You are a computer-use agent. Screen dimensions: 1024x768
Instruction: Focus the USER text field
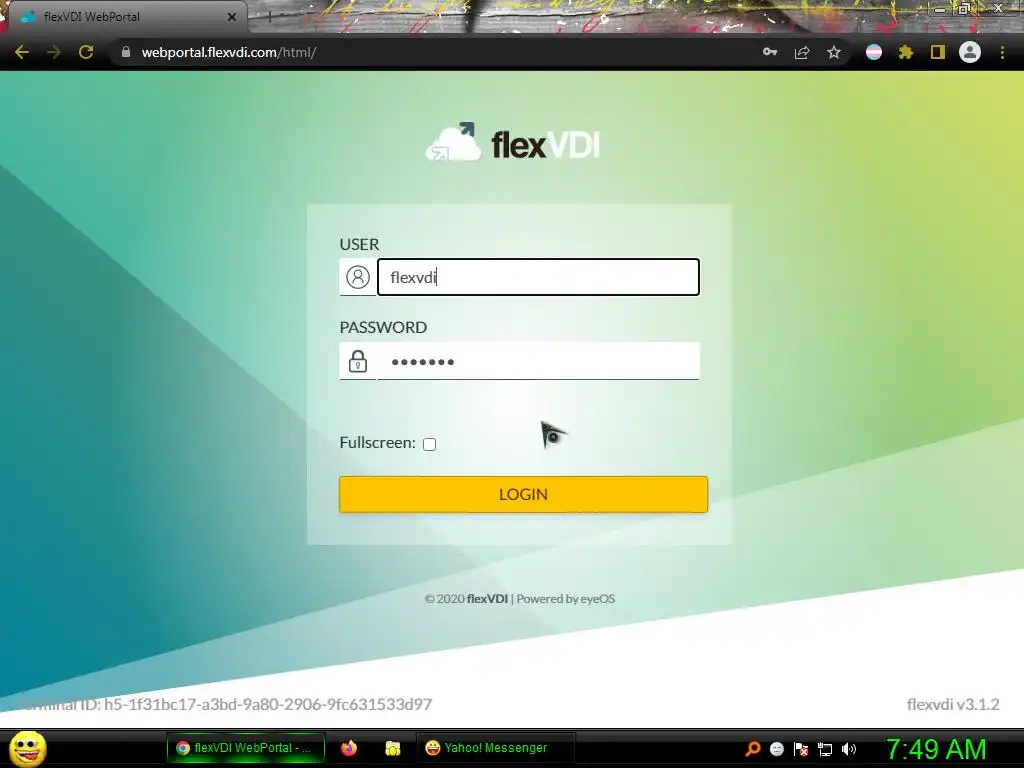538,277
